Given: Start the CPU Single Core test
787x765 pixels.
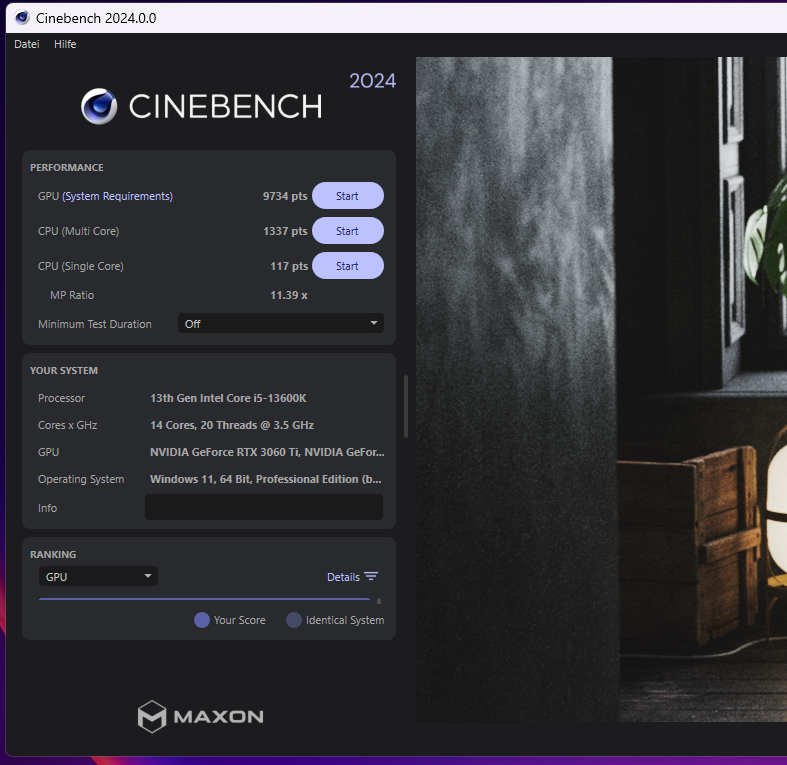Looking at the screenshot, I should click(x=347, y=266).
